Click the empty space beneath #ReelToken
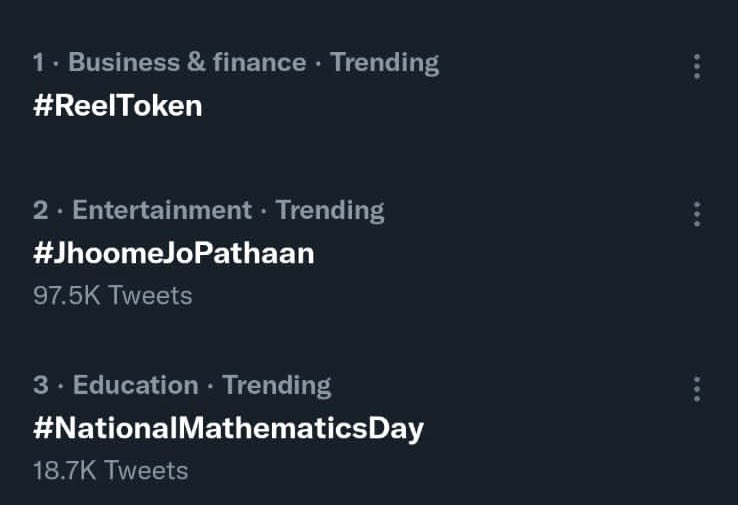This screenshot has height=505, width=738. 329,146
